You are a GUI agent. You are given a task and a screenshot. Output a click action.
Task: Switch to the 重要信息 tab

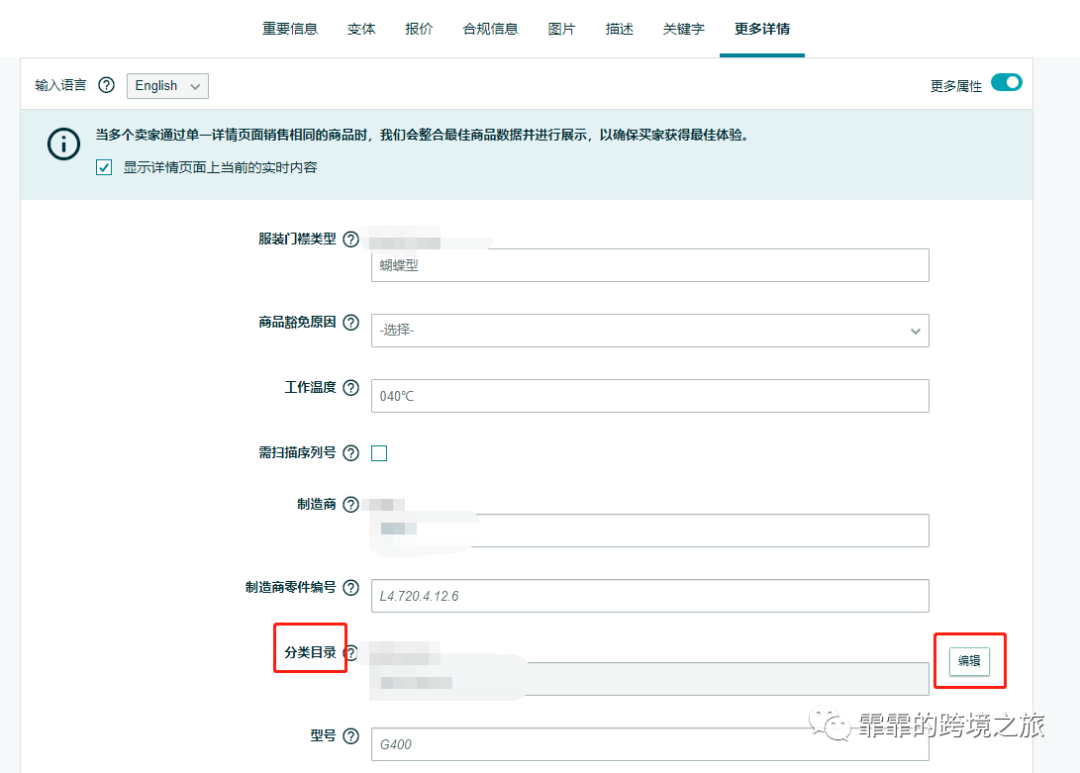[290, 29]
